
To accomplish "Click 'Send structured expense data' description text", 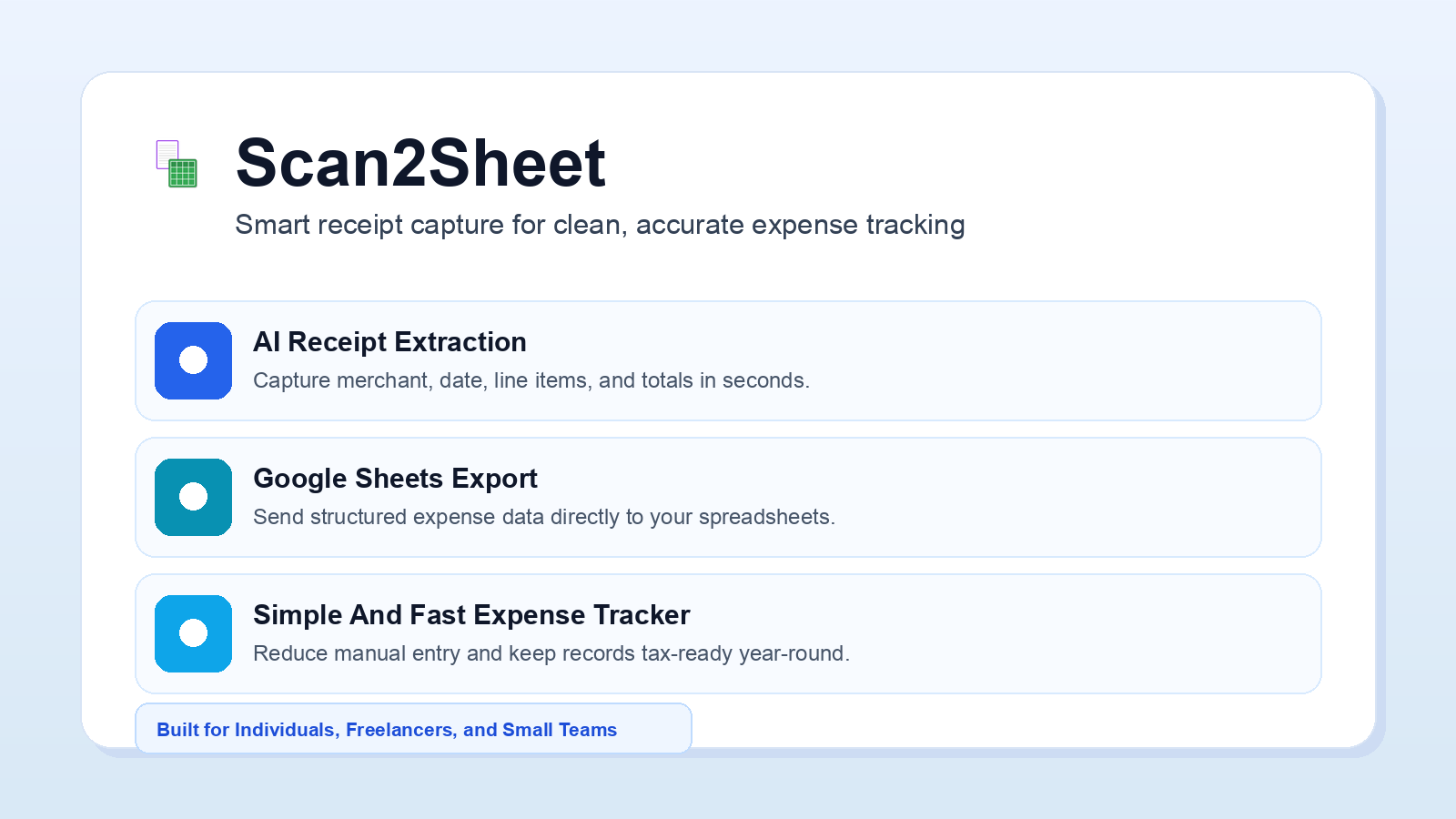I will [x=544, y=517].
